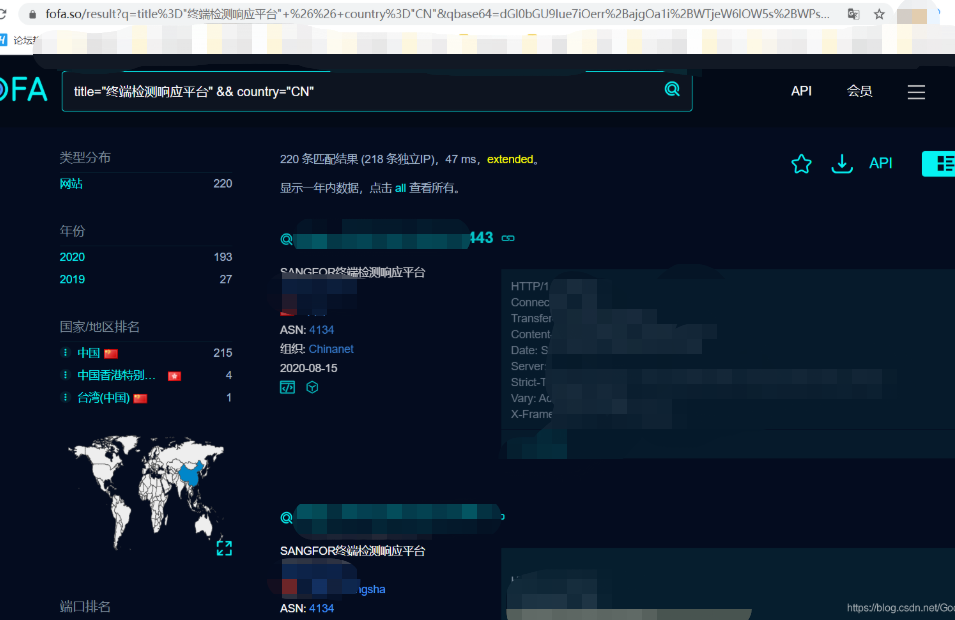This screenshot has width=955, height=620.
Task: Click the padlock icon in address bar
Action: point(32,14)
